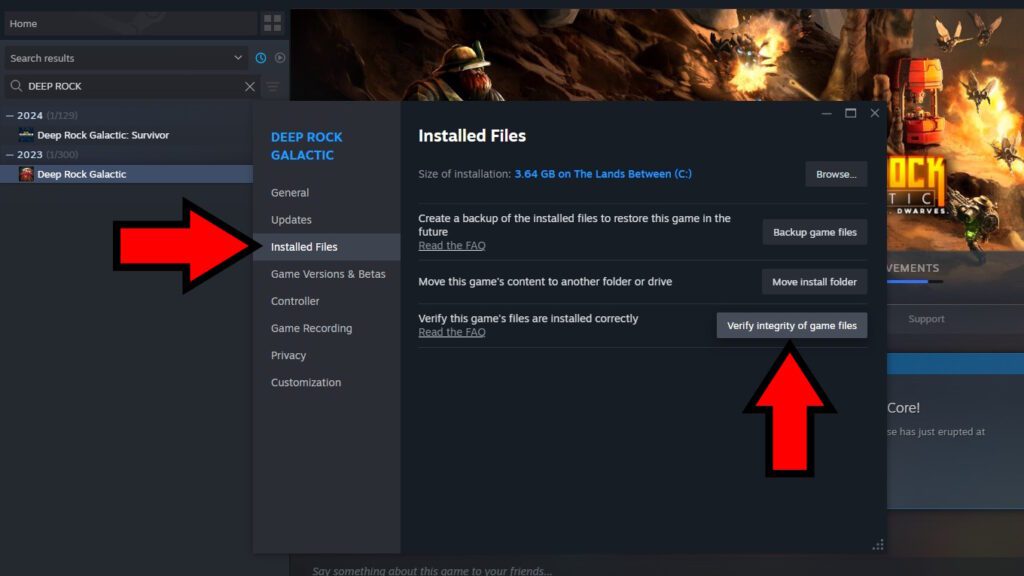This screenshot has height=576, width=1024.
Task: Select the Installed Files tab
Action: tap(327, 247)
